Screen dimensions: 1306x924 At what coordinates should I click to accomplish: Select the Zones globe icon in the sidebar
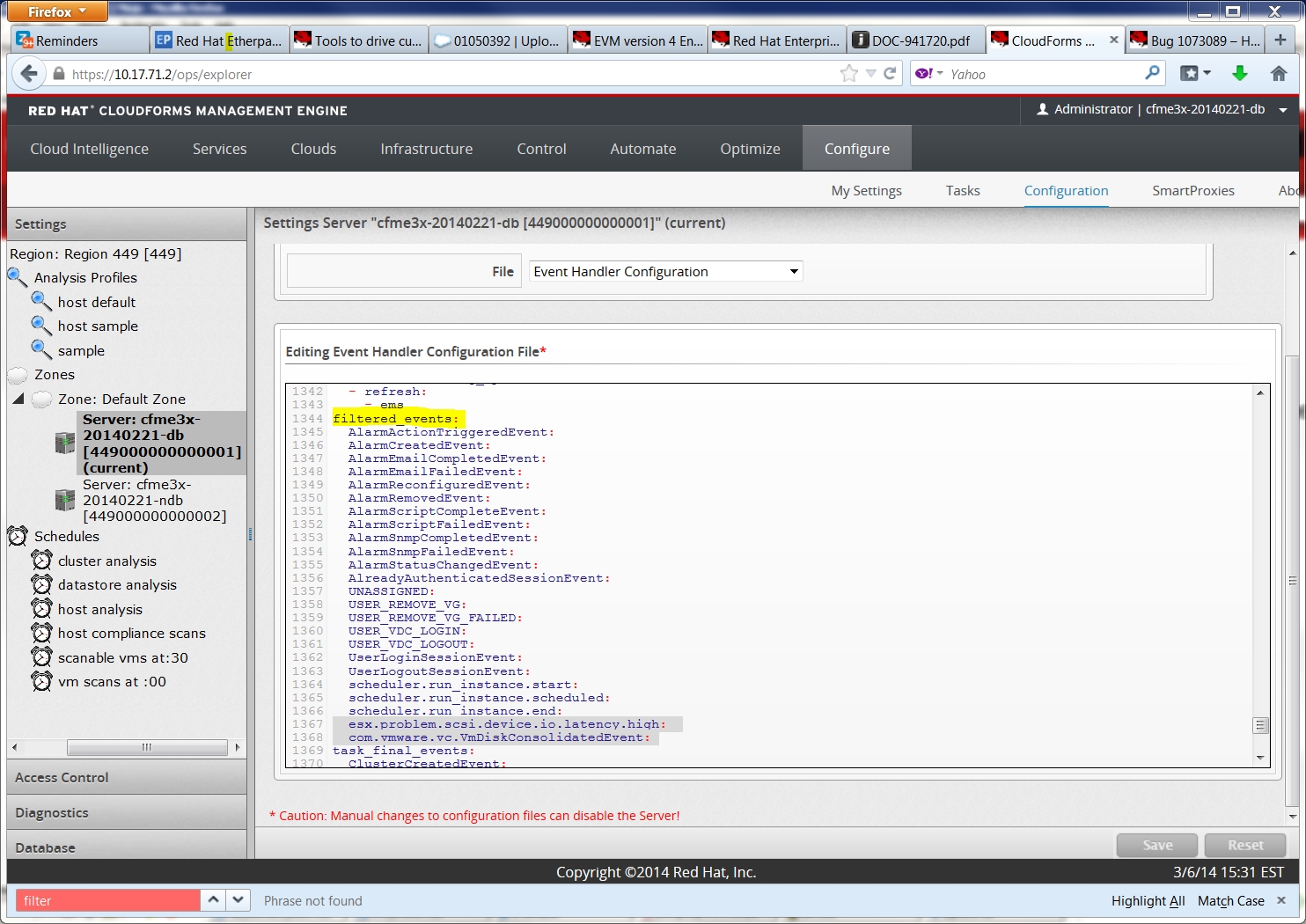(17, 374)
